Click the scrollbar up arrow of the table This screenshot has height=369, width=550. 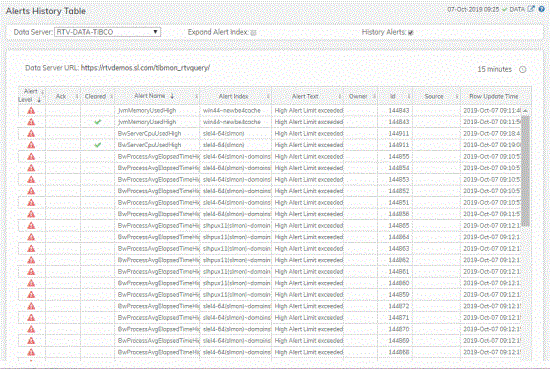coord(525,111)
